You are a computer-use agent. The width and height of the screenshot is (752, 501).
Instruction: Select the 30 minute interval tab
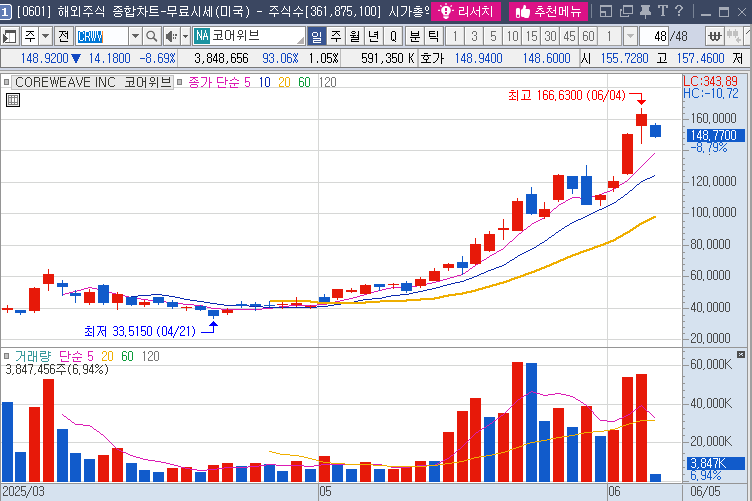[x=551, y=36]
